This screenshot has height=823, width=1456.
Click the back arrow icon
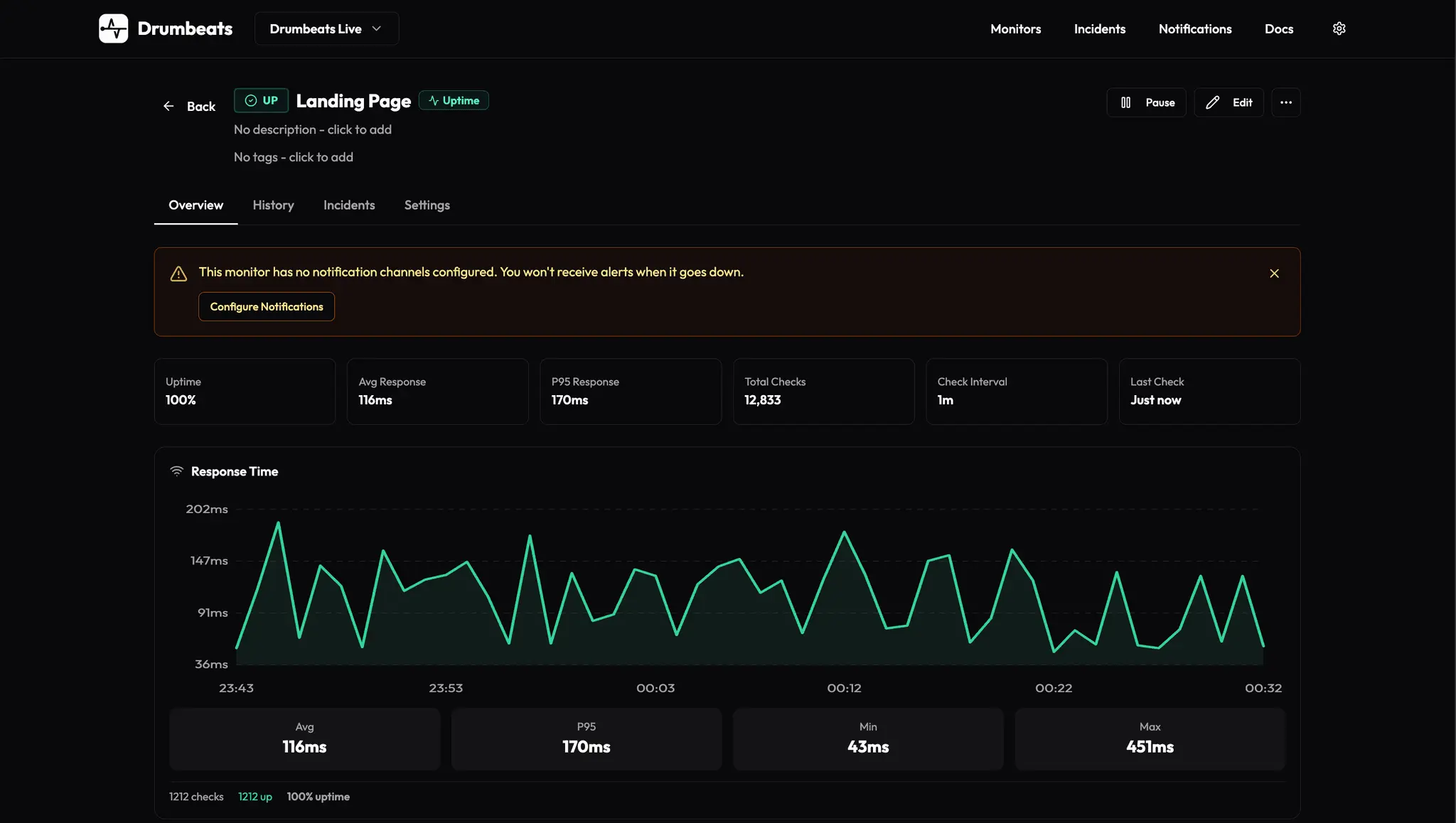(x=168, y=106)
